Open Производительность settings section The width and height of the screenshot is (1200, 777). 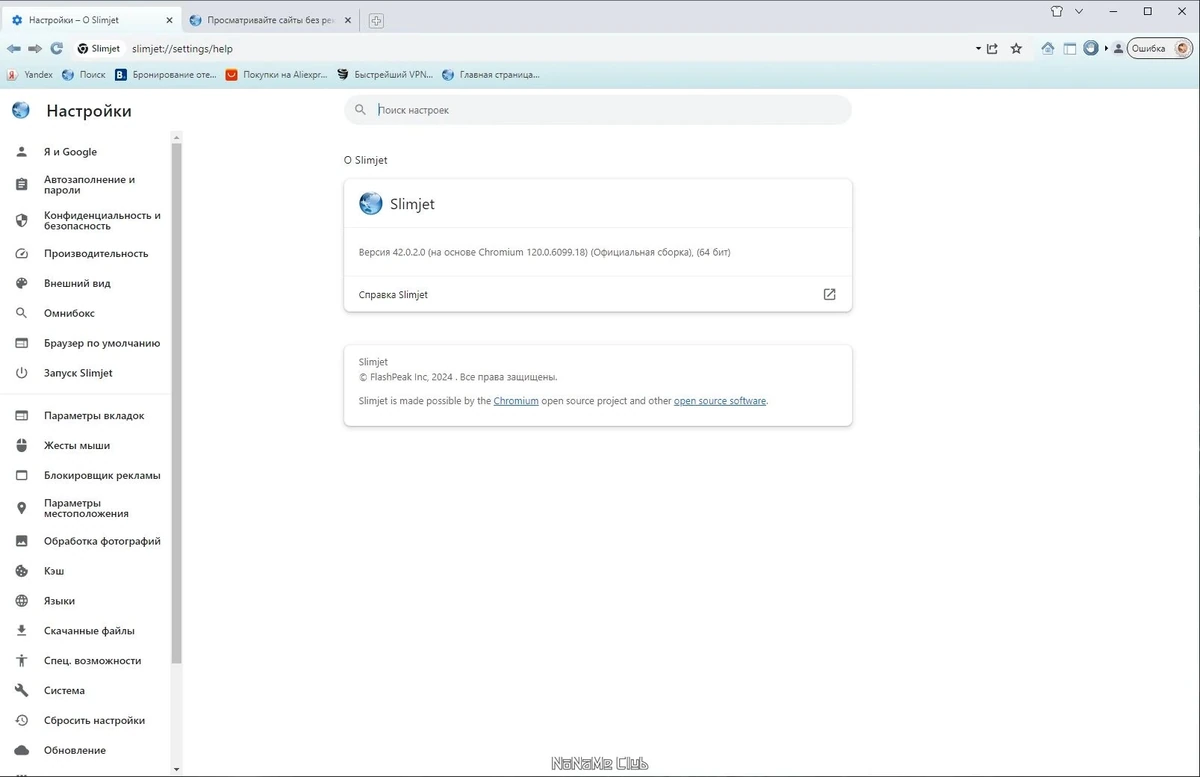click(x=86, y=253)
